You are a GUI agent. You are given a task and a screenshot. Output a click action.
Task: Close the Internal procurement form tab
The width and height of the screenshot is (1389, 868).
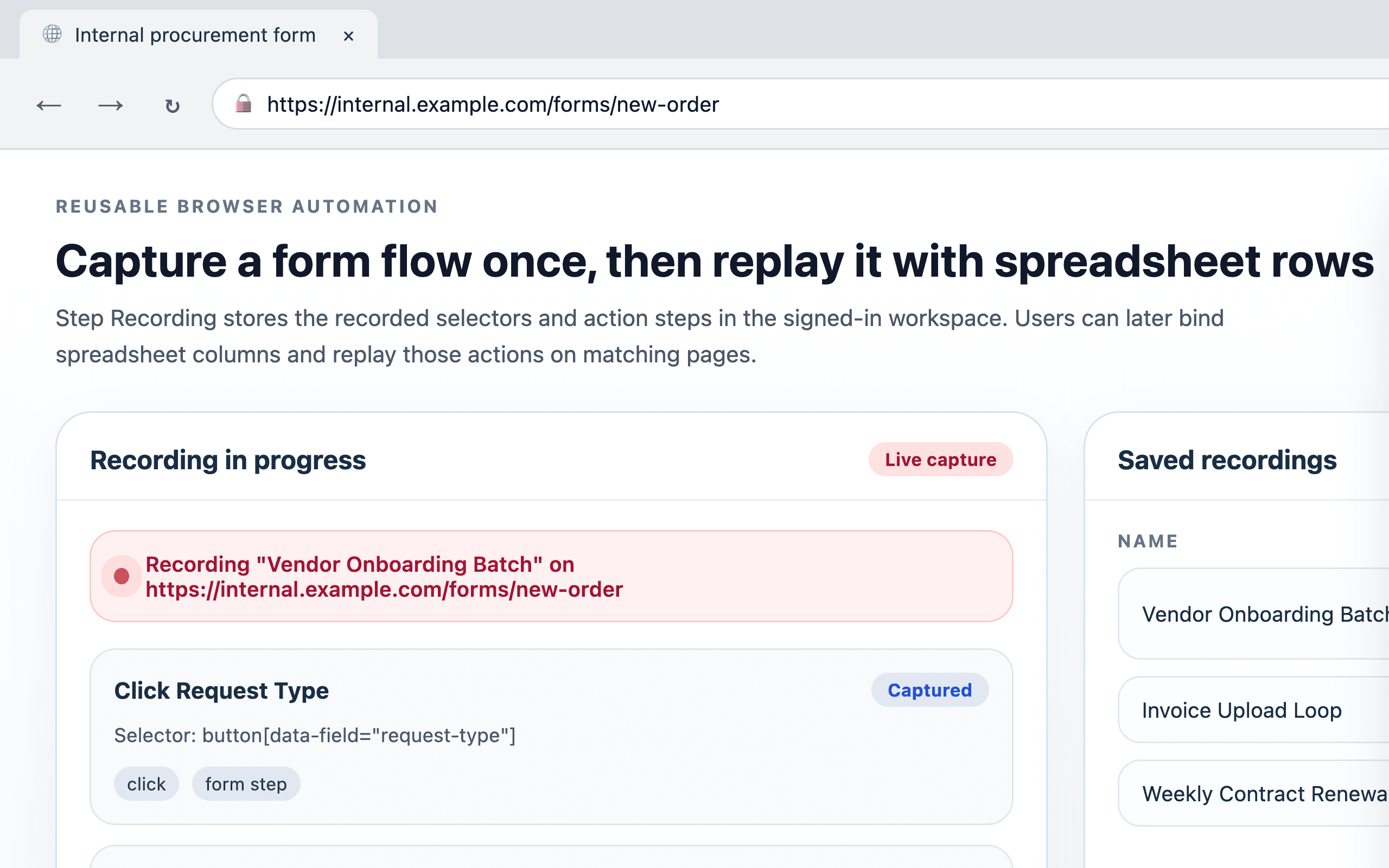point(348,36)
